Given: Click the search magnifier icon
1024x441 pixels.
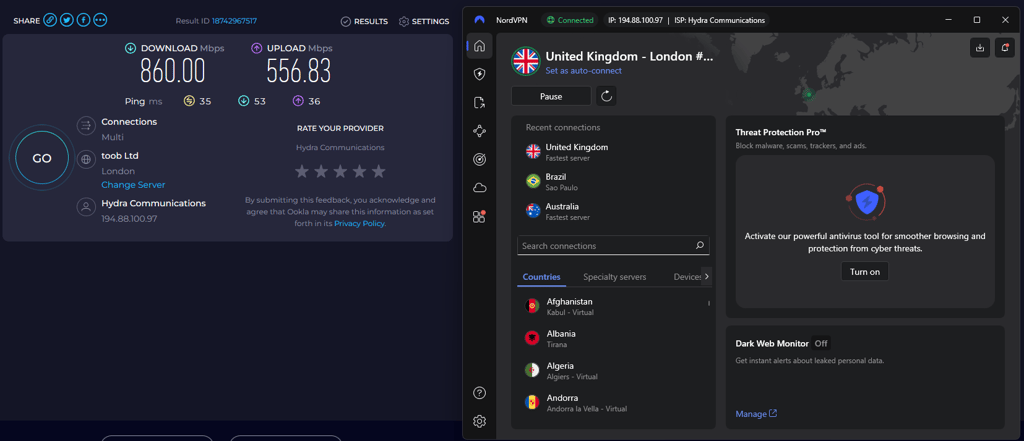Looking at the screenshot, I should click(699, 246).
